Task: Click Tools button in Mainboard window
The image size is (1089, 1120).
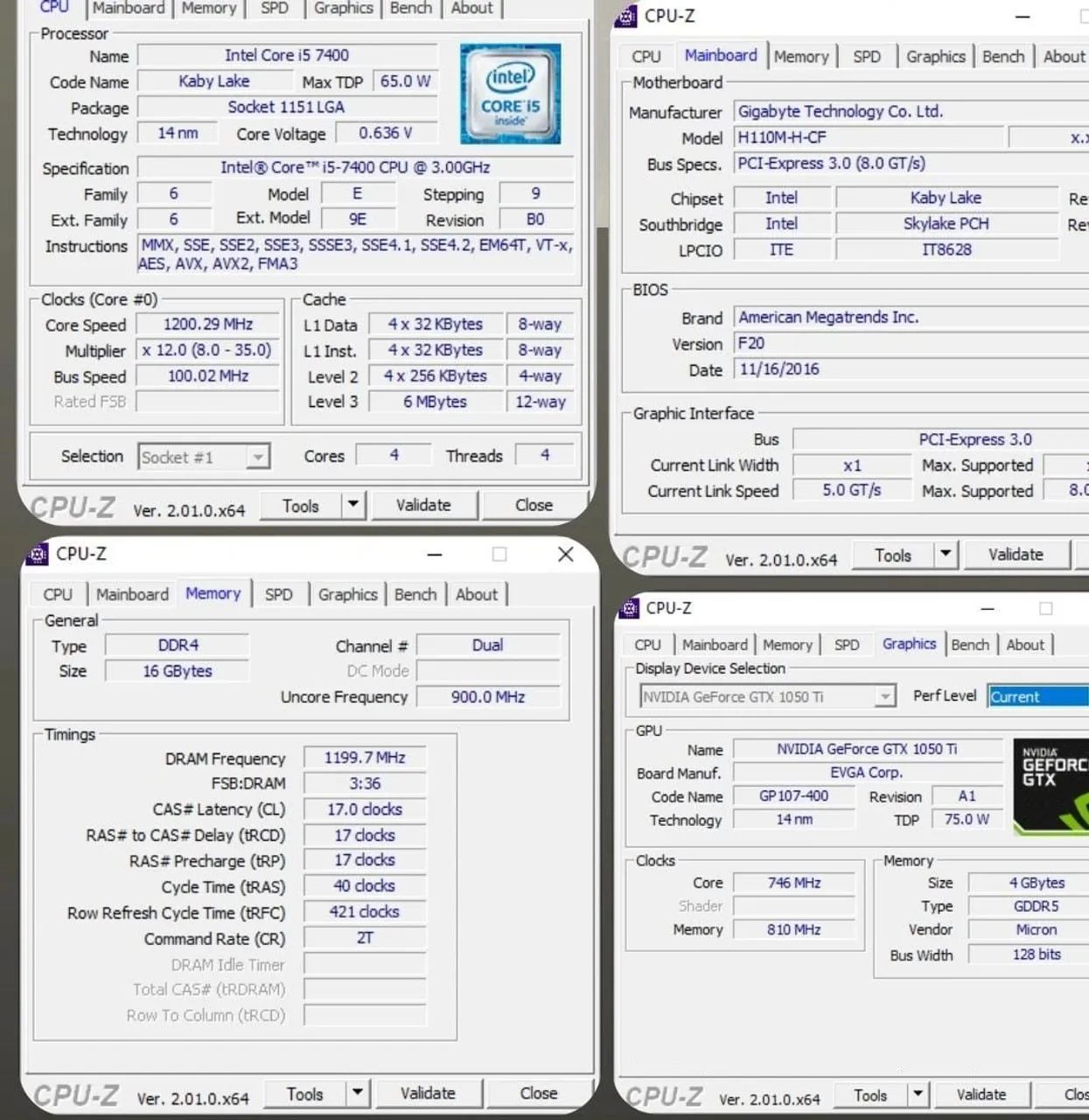Action: click(x=893, y=556)
